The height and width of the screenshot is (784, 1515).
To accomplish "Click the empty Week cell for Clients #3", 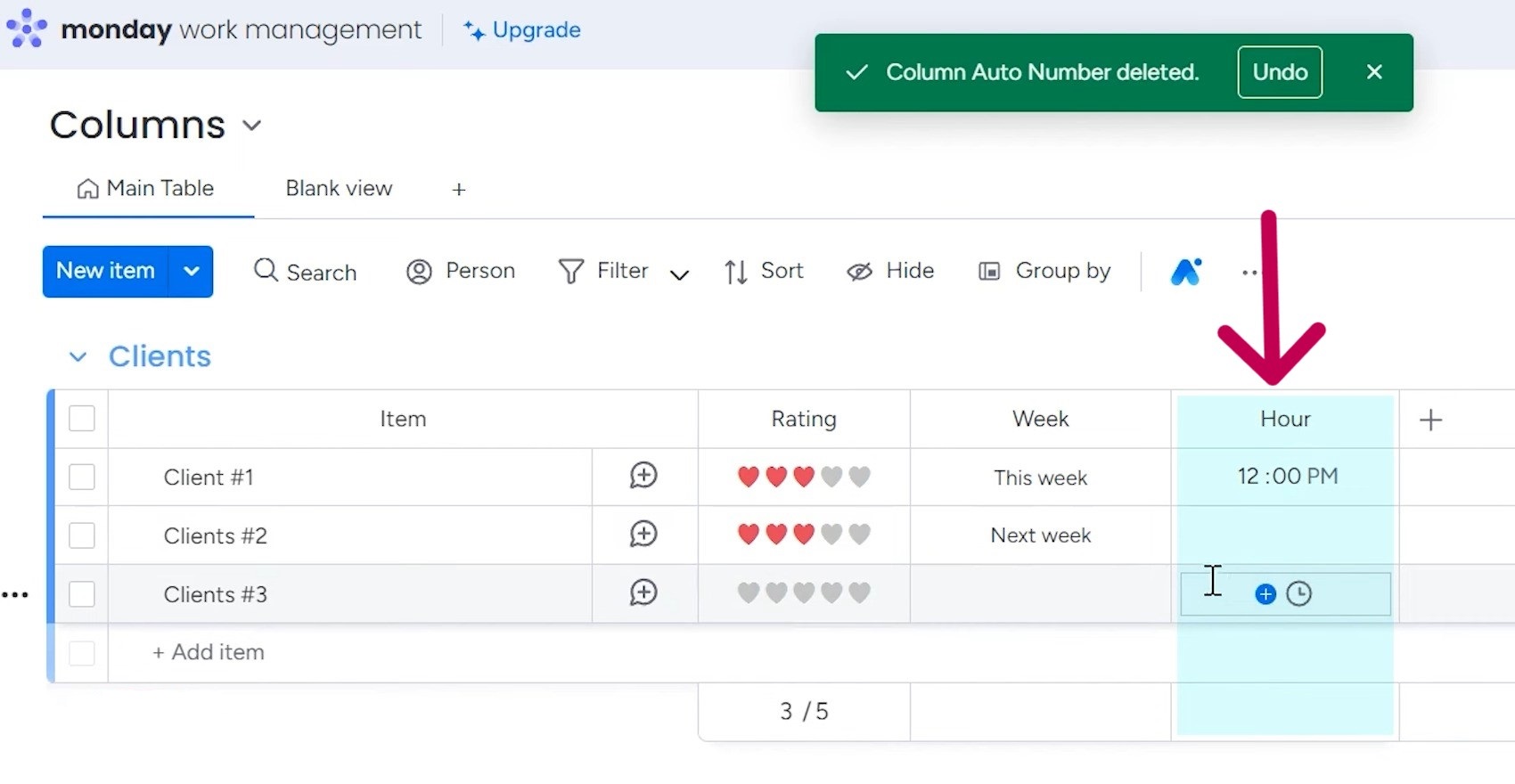I will 1040,594.
